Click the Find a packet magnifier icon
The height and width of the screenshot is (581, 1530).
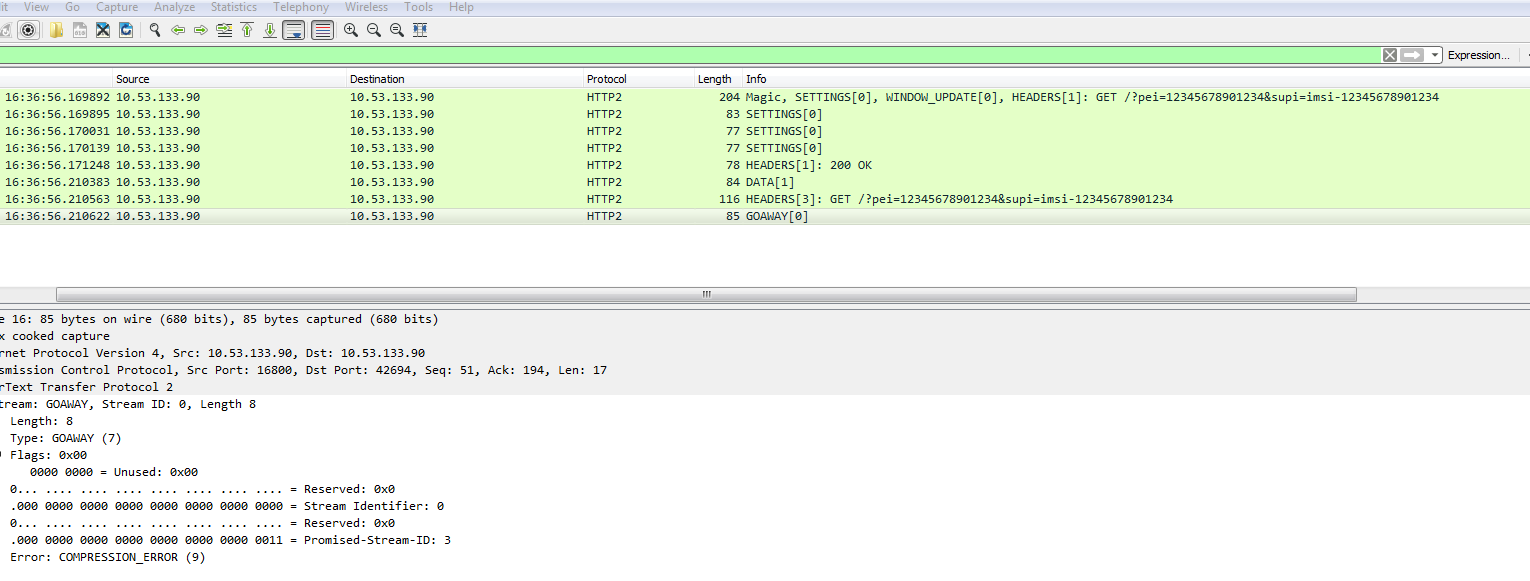[x=155, y=29]
